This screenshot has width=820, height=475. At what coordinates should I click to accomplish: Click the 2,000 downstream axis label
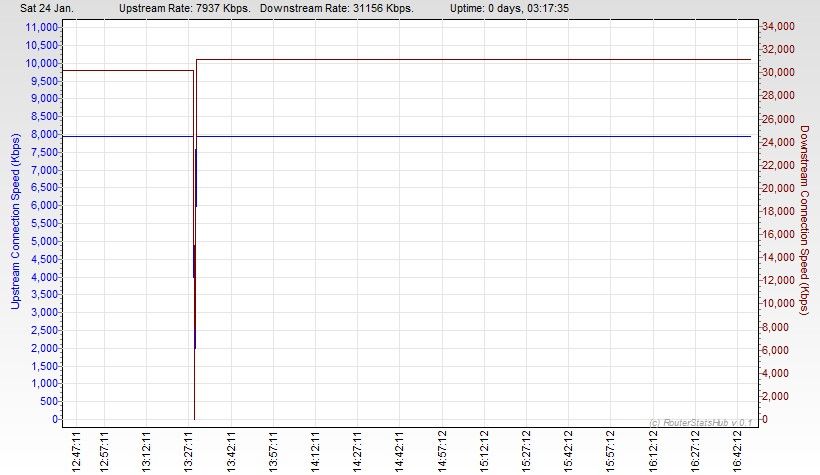click(x=776, y=396)
